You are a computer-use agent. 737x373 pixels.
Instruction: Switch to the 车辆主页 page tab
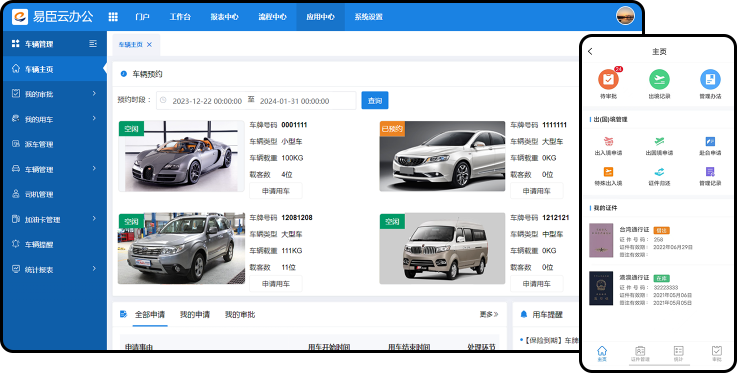tap(130, 45)
